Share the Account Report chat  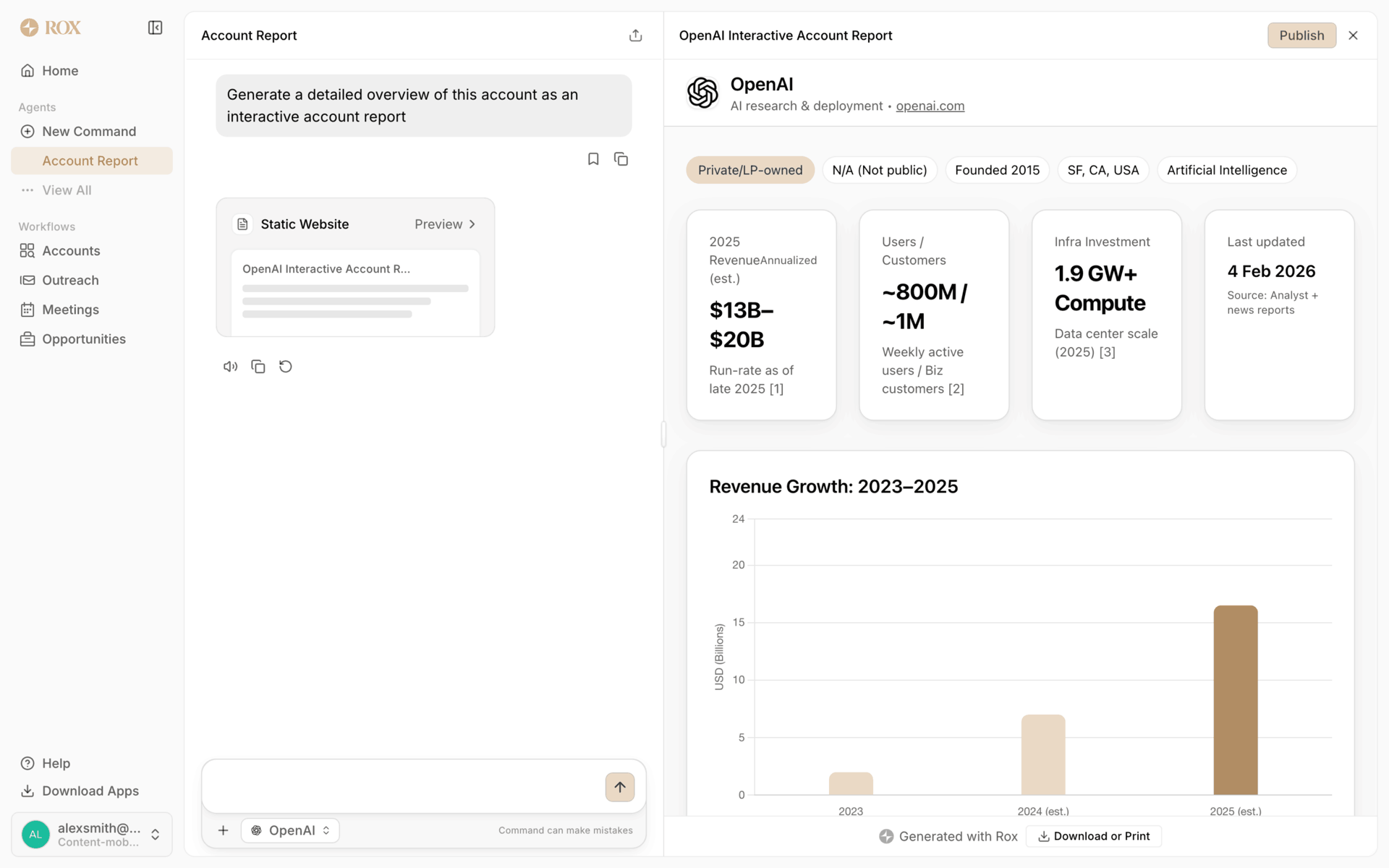point(635,35)
